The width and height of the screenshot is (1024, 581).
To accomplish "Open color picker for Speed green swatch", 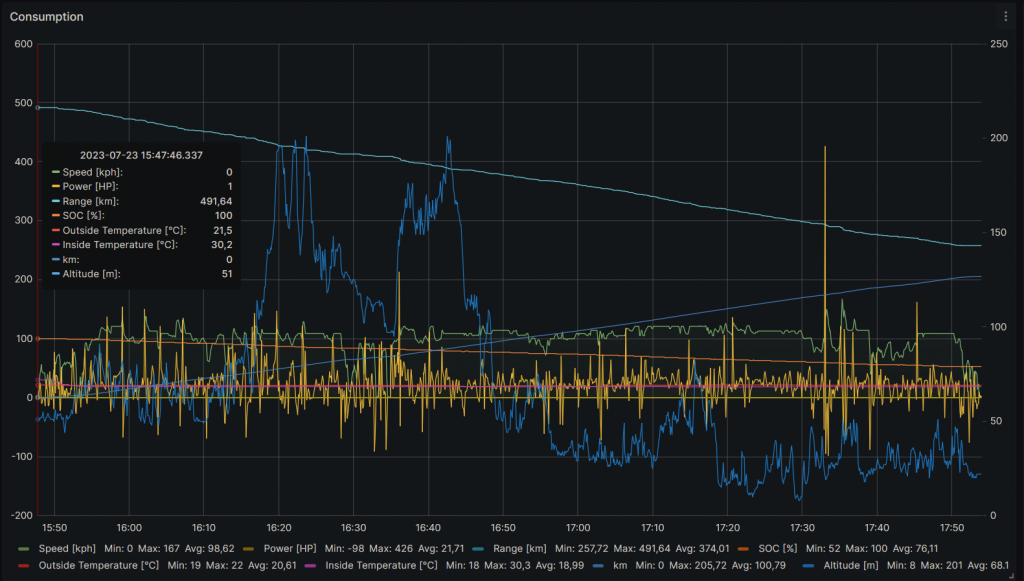I will [25, 548].
